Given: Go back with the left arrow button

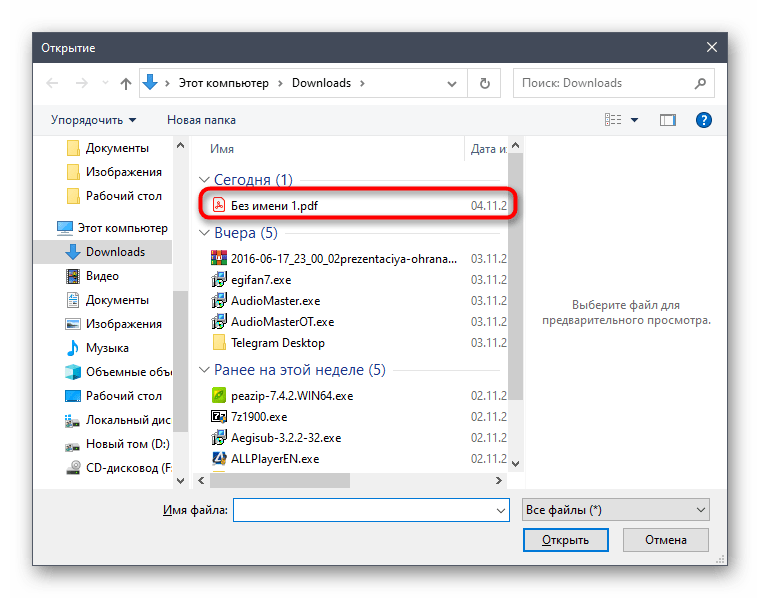Looking at the screenshot, I should 52,83.
